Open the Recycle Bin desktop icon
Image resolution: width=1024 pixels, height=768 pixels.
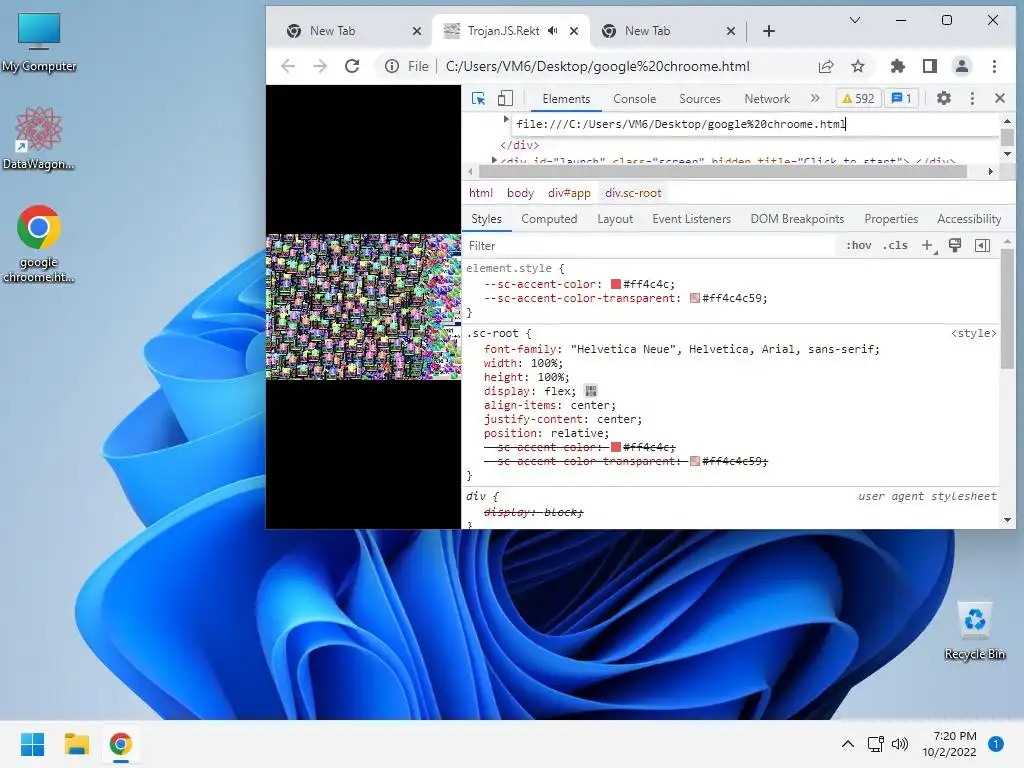tap(974, 631)
